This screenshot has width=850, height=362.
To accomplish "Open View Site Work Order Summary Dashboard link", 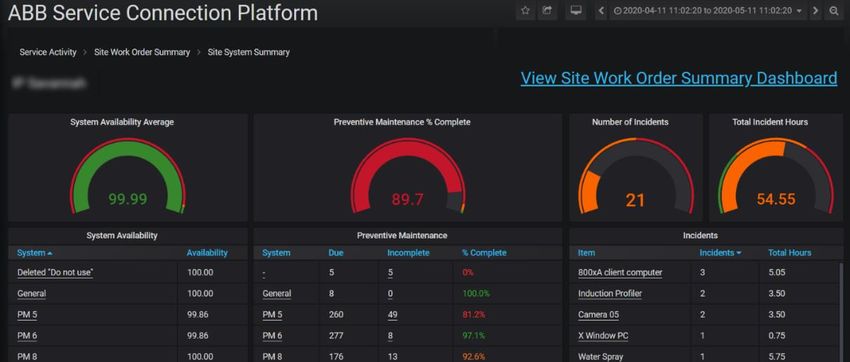I will click(x=679, y=78).
